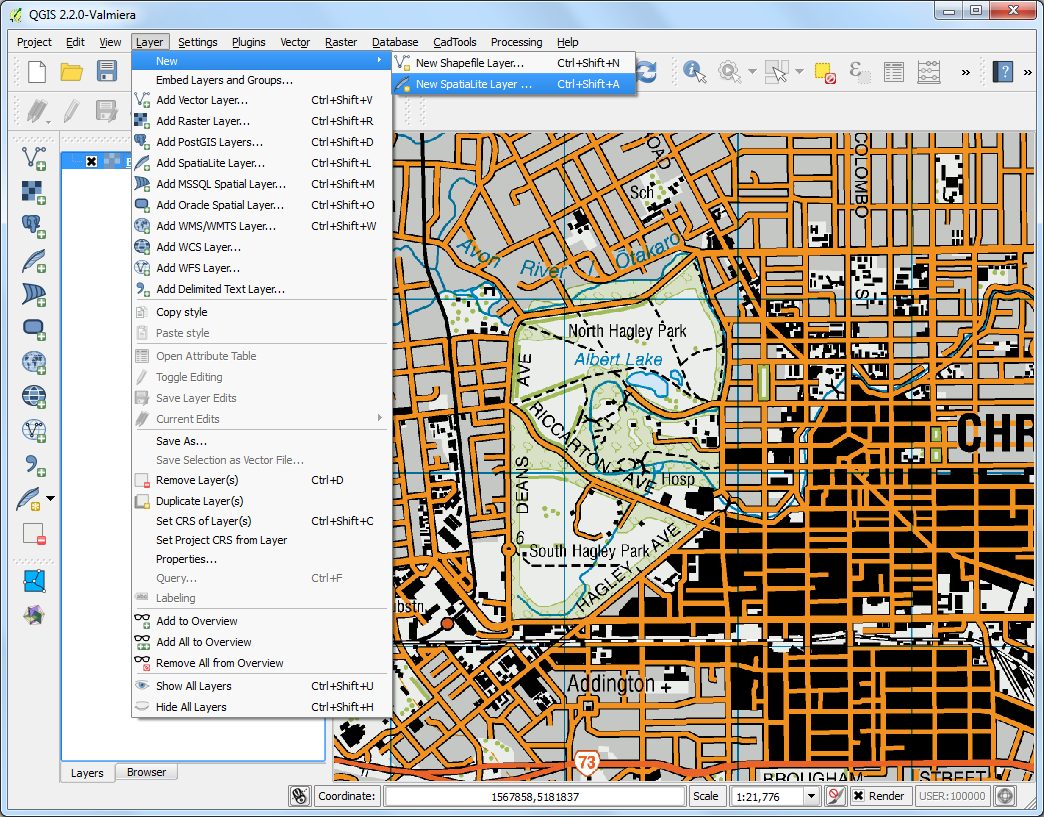This screenshot has height=817, width=1044.
Task: Choose Add Delimited Text Layer entry
Action: pos(261,289)
